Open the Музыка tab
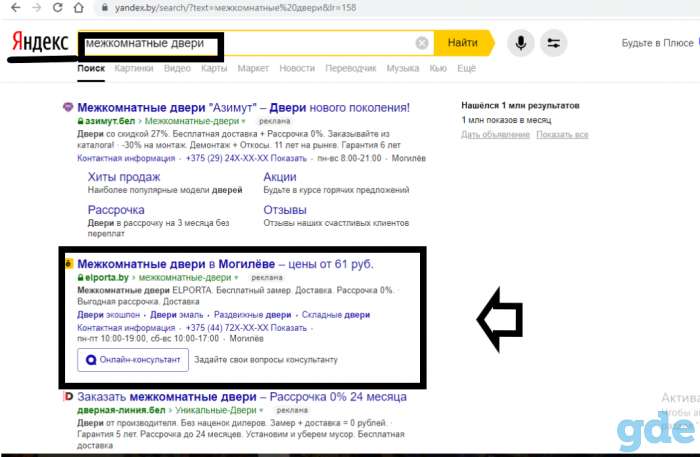 point(403,68)
